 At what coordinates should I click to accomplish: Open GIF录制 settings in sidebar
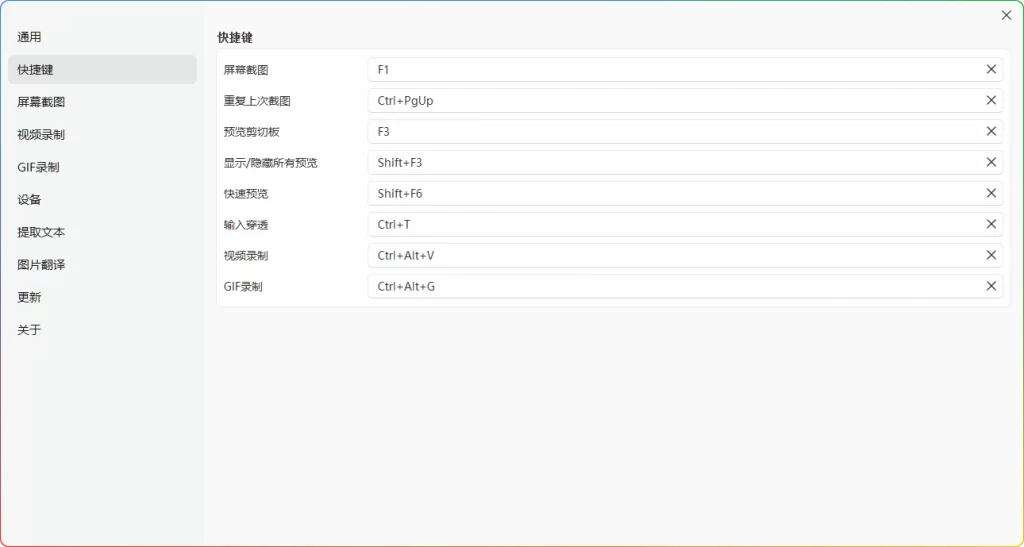(x=103, y=167)
